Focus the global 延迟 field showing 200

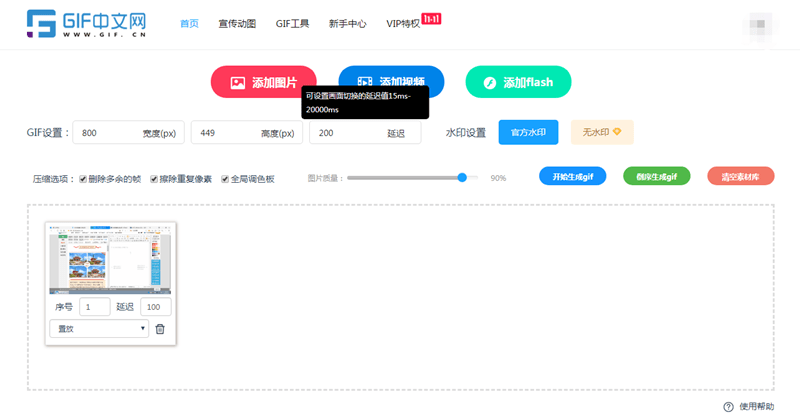tap(365, 133)
